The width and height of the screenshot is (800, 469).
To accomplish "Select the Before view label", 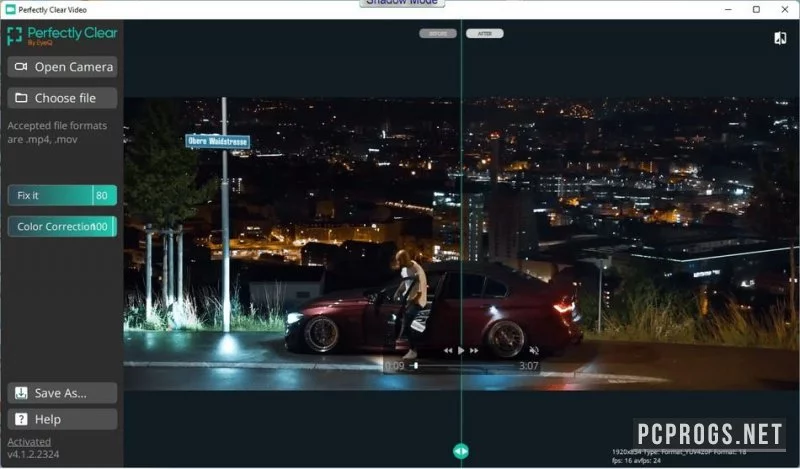I will [x=438, y=34].
